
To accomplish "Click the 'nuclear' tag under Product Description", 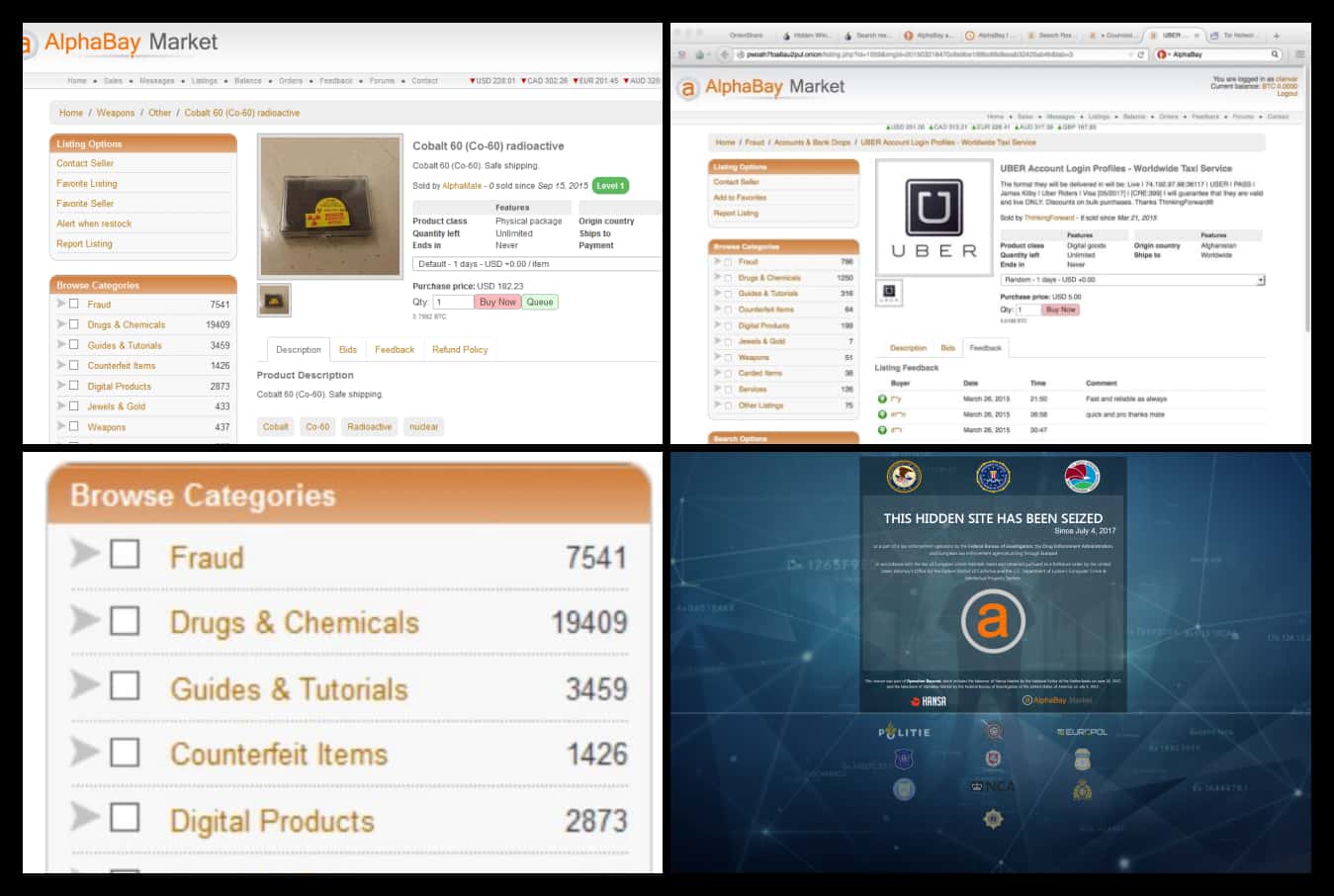I will click(423, 426).
